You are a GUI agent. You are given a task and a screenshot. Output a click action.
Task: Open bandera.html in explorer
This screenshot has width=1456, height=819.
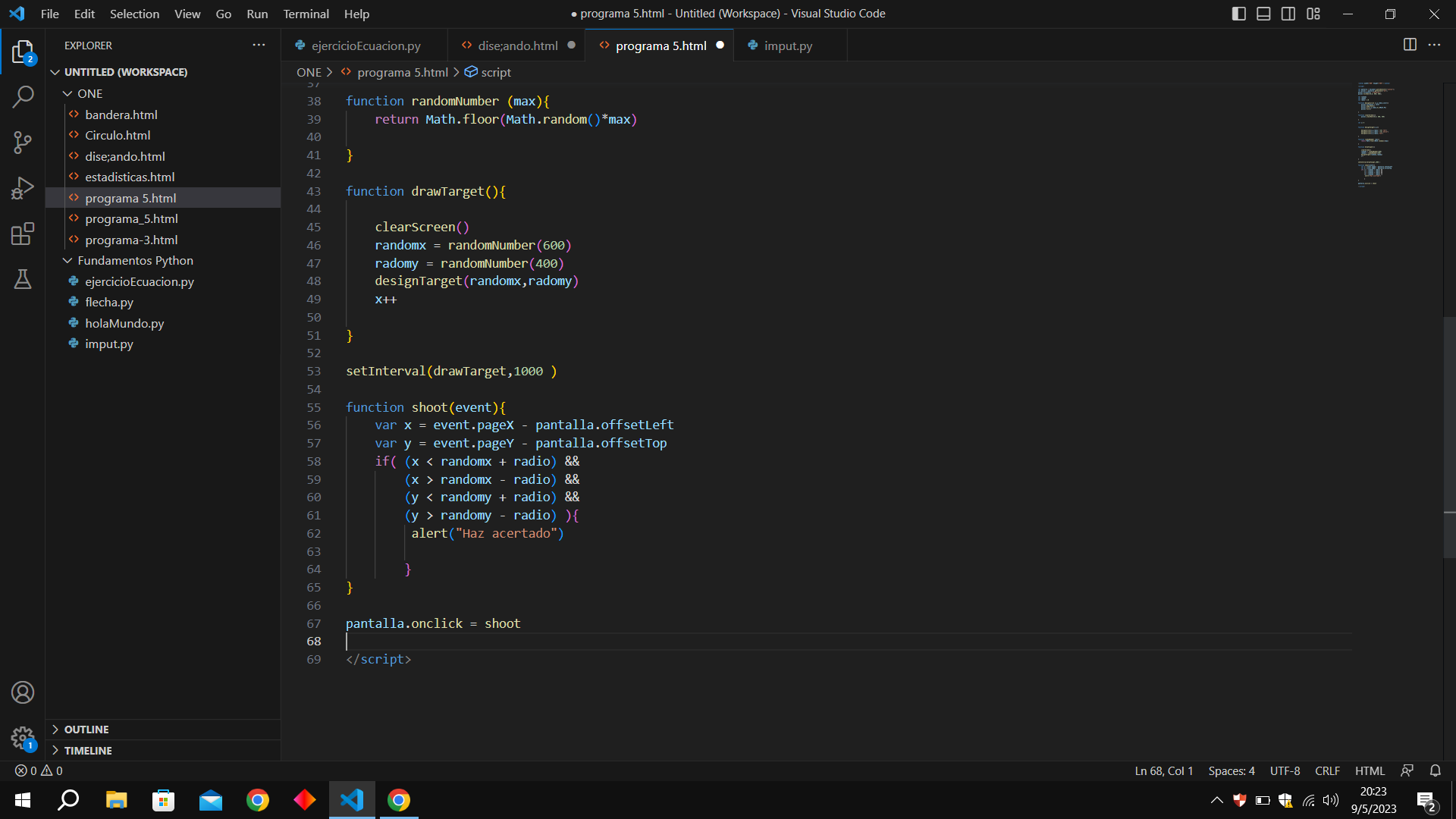point(163,115)
